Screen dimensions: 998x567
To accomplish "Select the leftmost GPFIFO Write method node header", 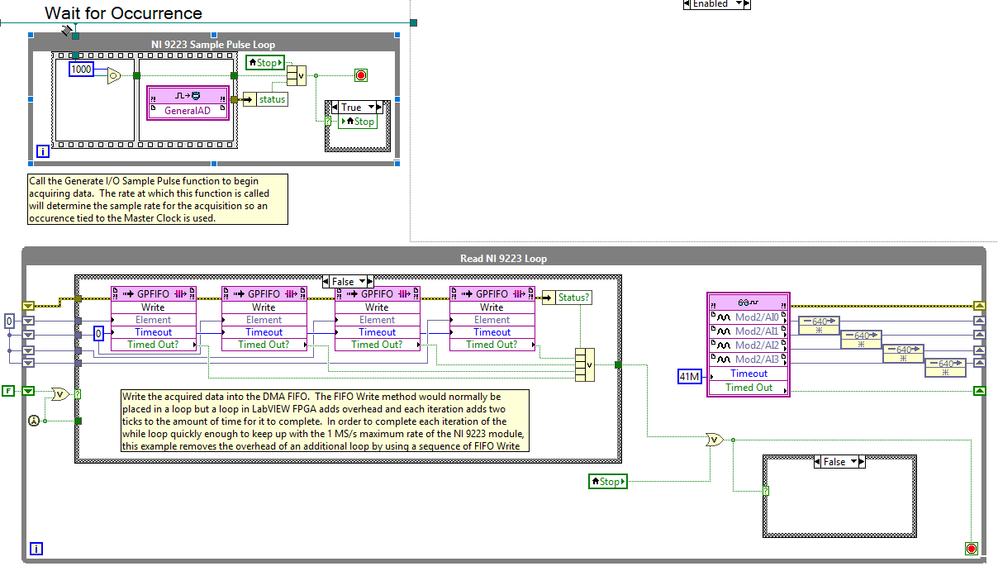I will tap(153, 293).
